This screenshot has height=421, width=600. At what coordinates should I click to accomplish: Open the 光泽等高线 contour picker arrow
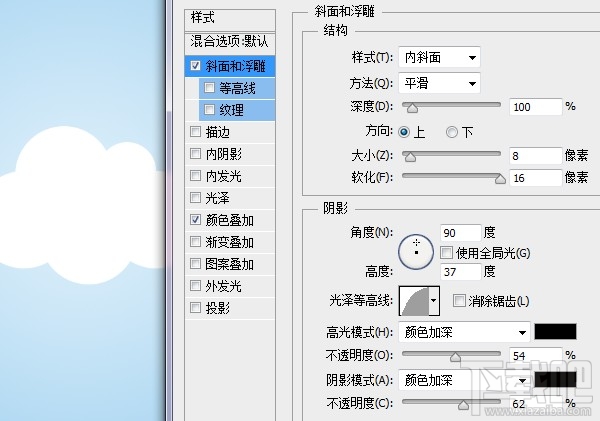pyautogui.click(x=434, y=301)
